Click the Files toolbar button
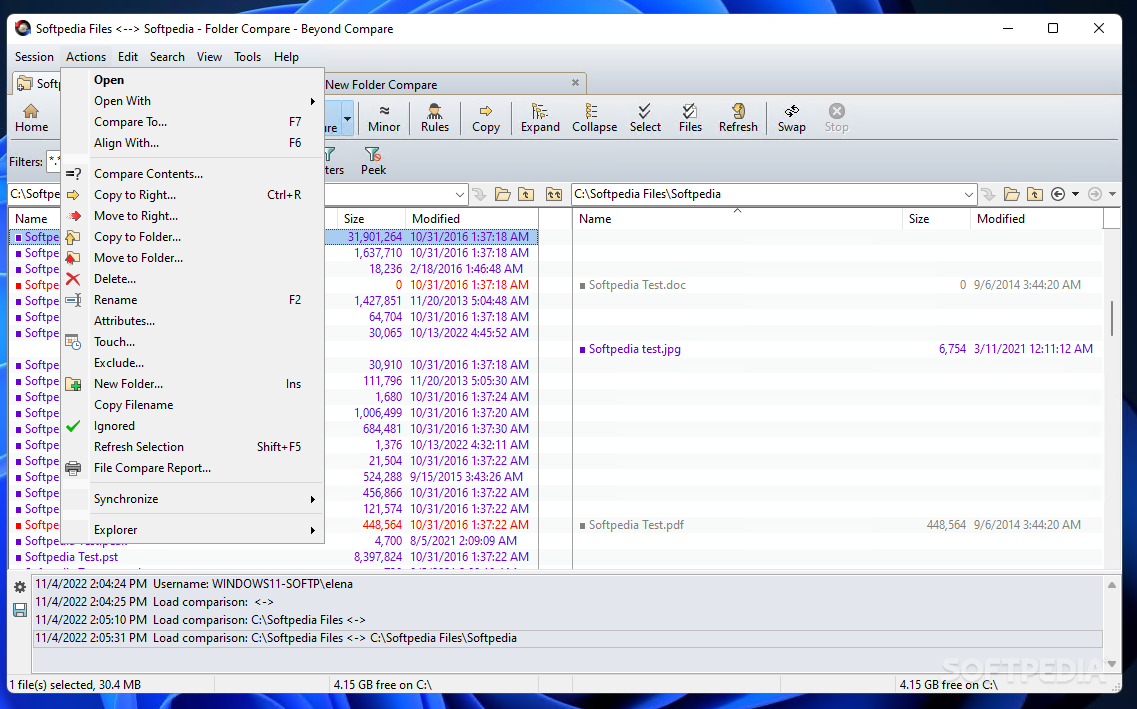This screenshot has height=709, width=1137. tap(690, 118)
